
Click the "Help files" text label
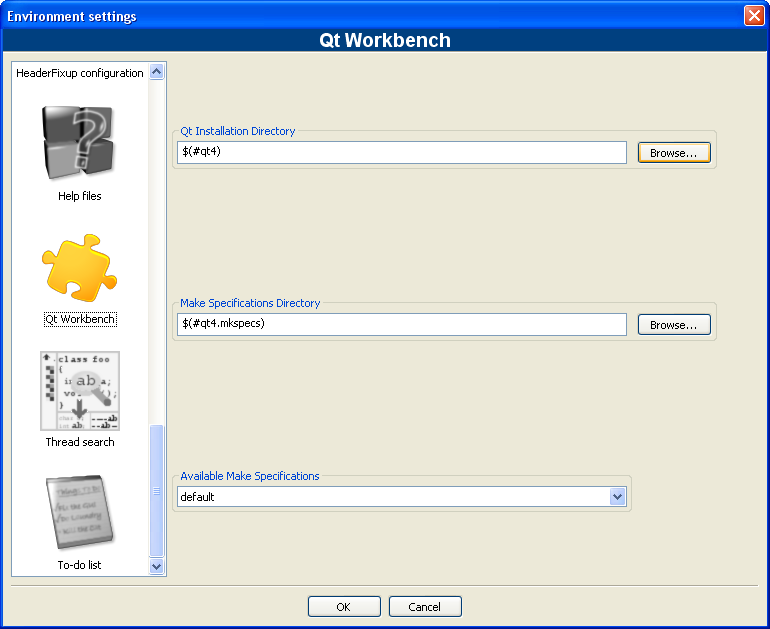(79, 196)
